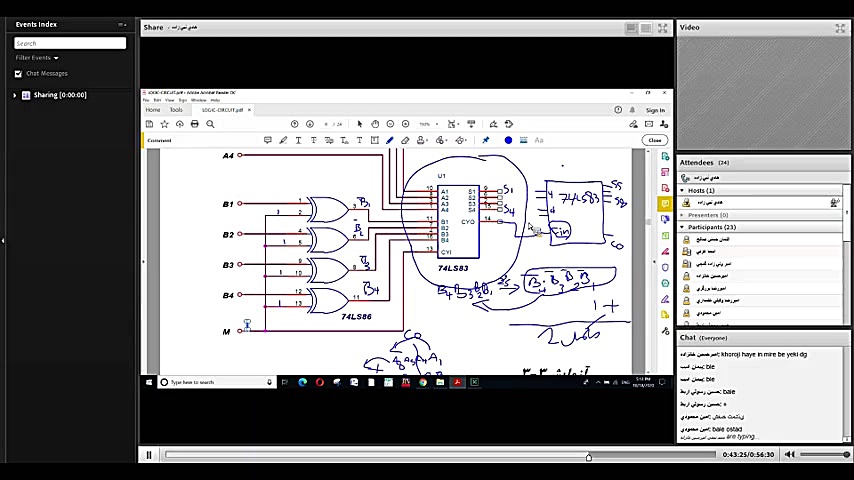Select the Eraser tool
Screen dimensions: 854x480
pos(405,141)
